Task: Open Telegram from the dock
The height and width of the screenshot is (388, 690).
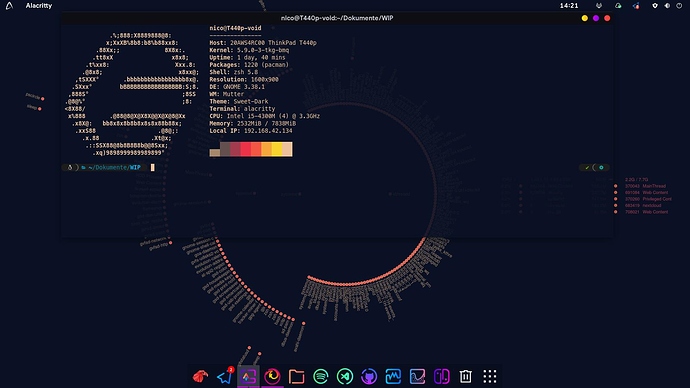Action: tap(224, 376)
